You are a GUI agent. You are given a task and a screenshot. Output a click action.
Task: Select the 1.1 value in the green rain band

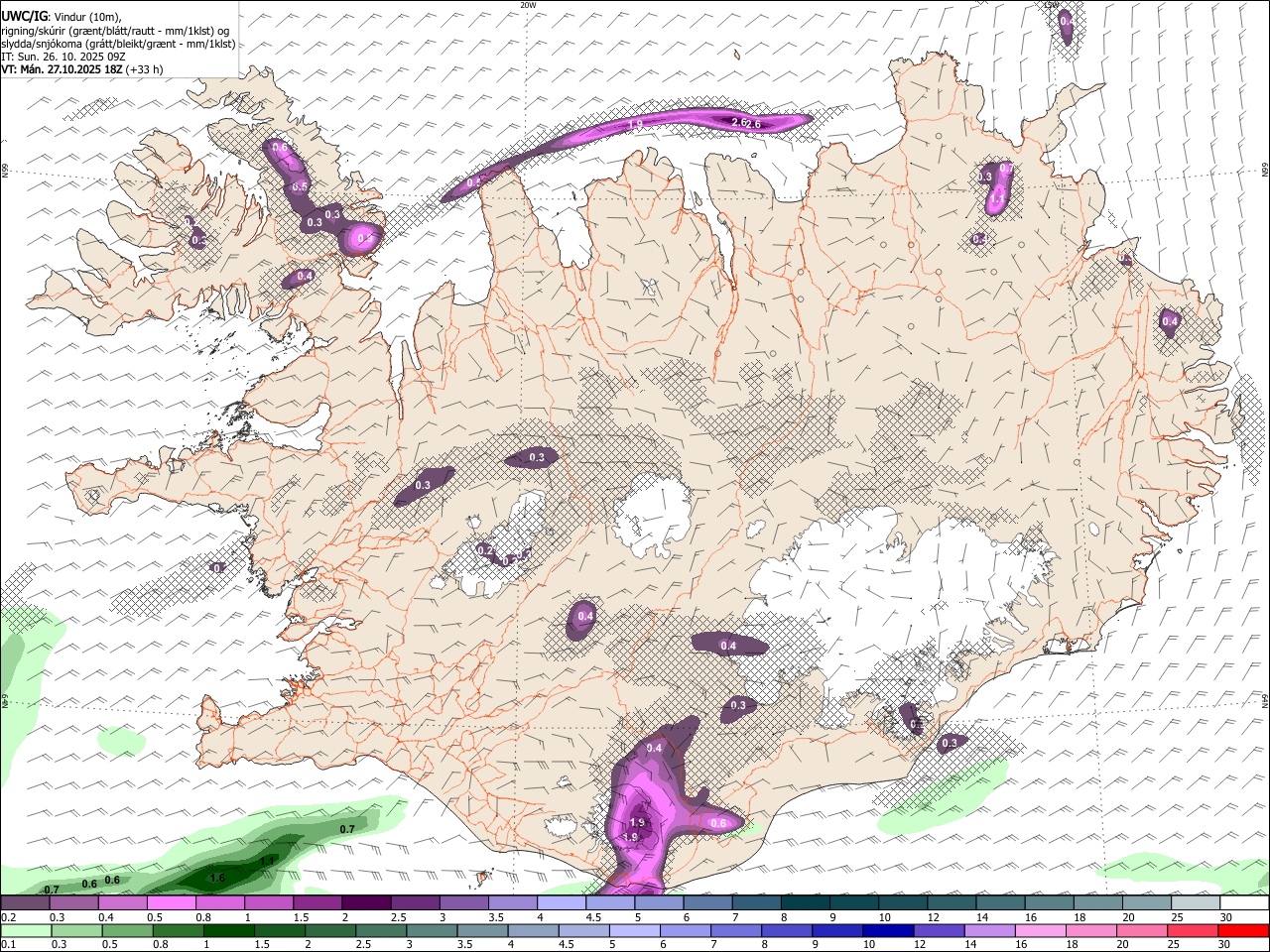267,861
